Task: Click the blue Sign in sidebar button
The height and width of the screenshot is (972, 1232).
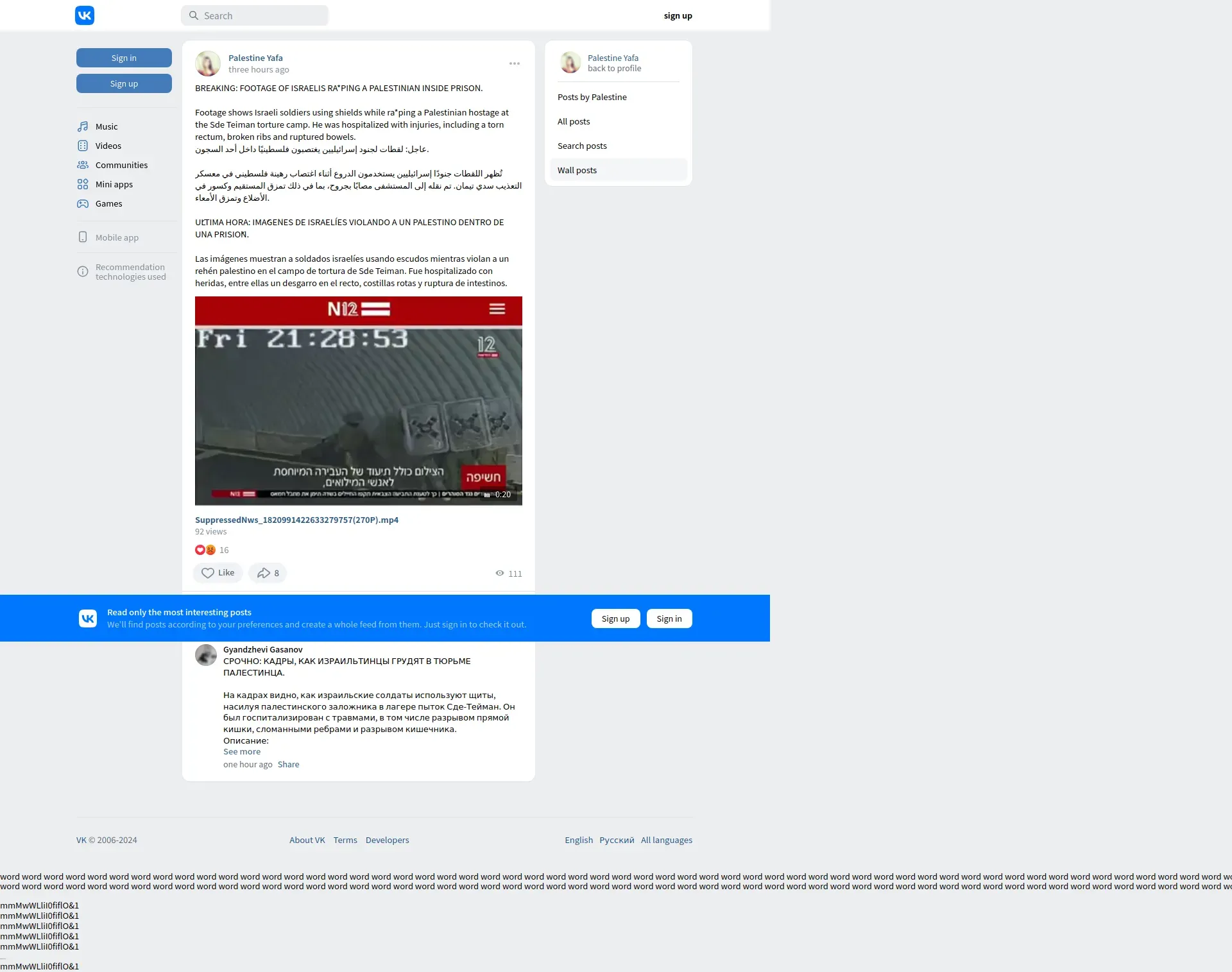Action: (x=124, y=58)
